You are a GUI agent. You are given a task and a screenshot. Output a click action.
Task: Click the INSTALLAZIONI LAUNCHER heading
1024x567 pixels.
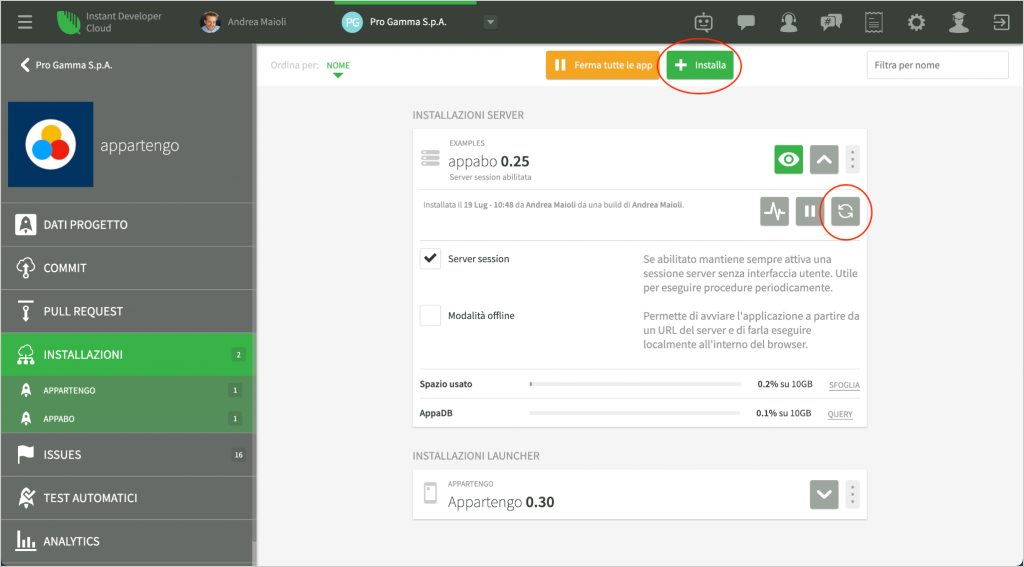[476, 456]
